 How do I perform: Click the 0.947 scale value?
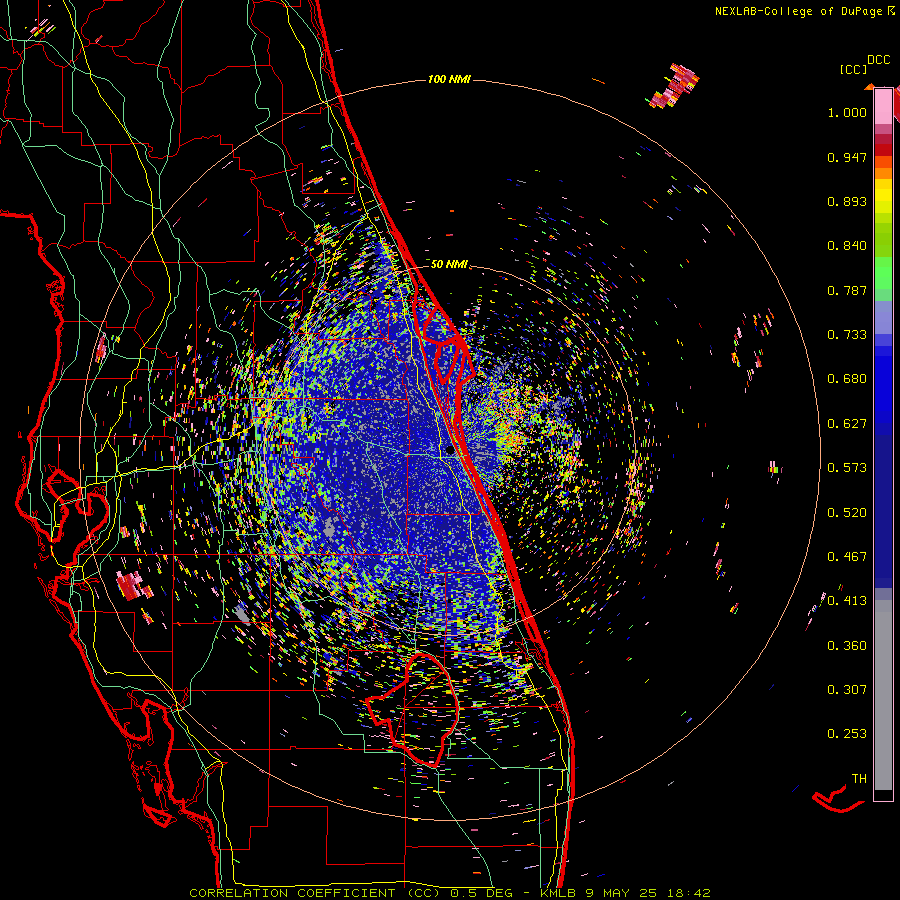[847, 157]
